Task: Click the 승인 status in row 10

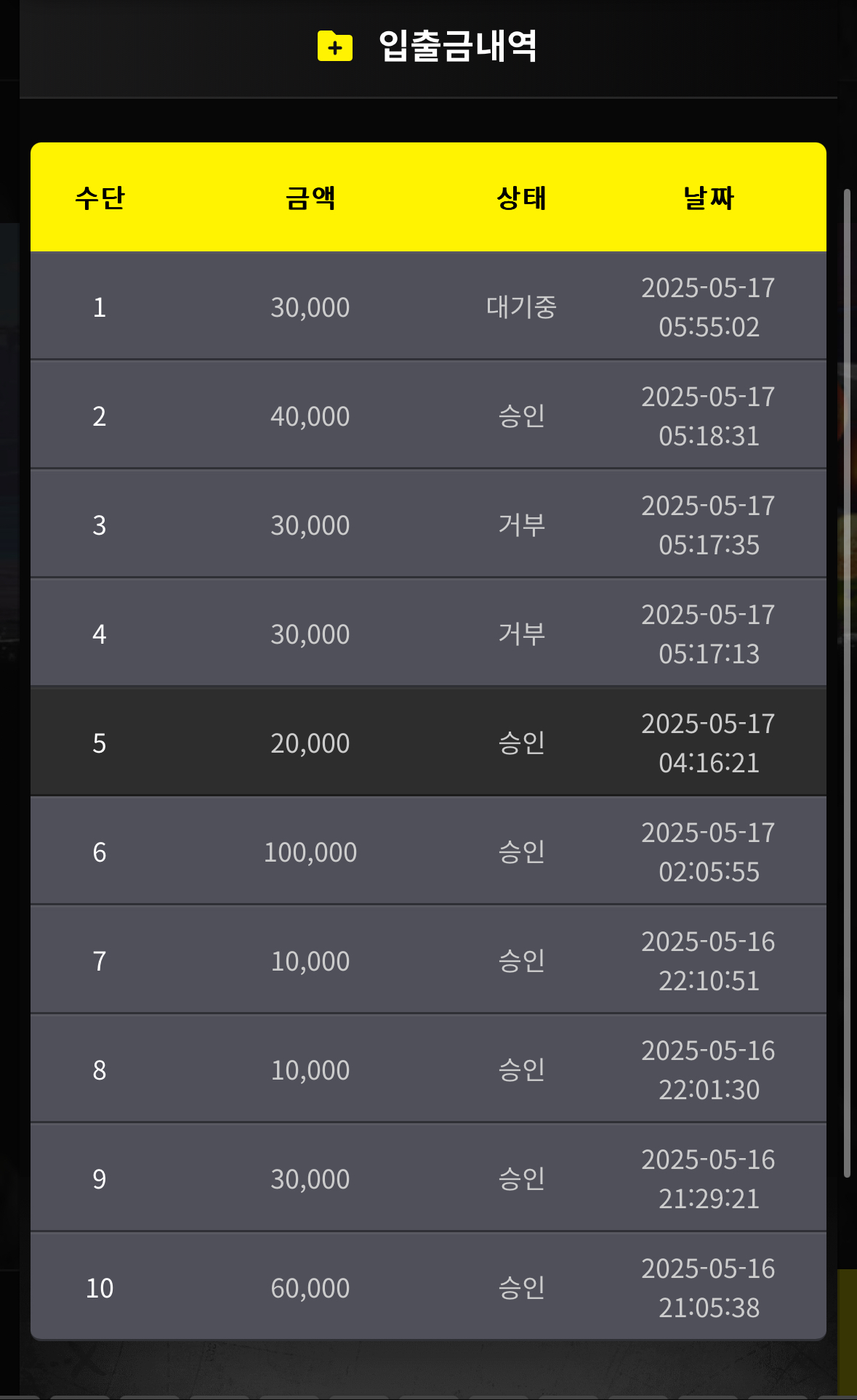Action: point(521,1288)
